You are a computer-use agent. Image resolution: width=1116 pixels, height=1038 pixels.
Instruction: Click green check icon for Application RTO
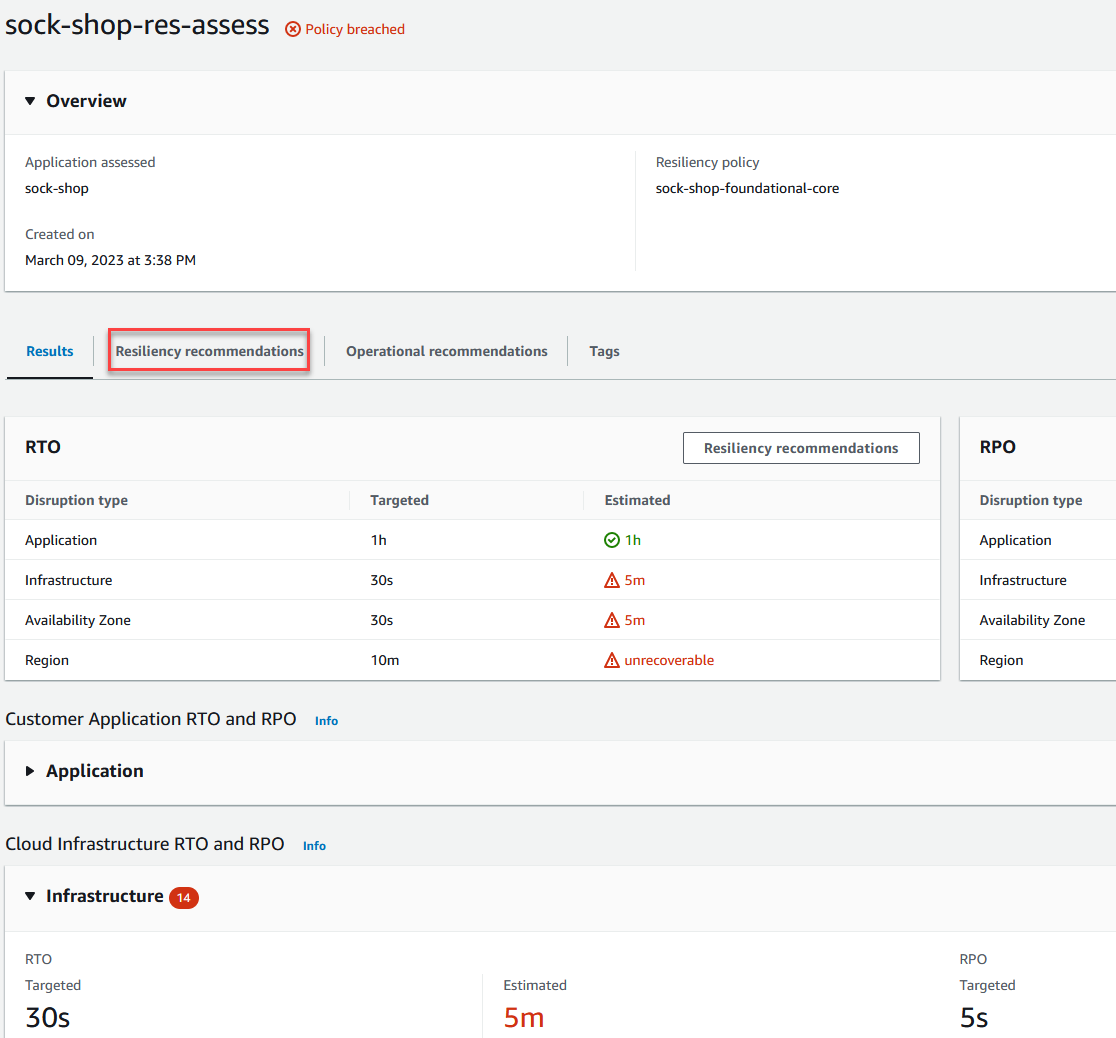point(611,540)
